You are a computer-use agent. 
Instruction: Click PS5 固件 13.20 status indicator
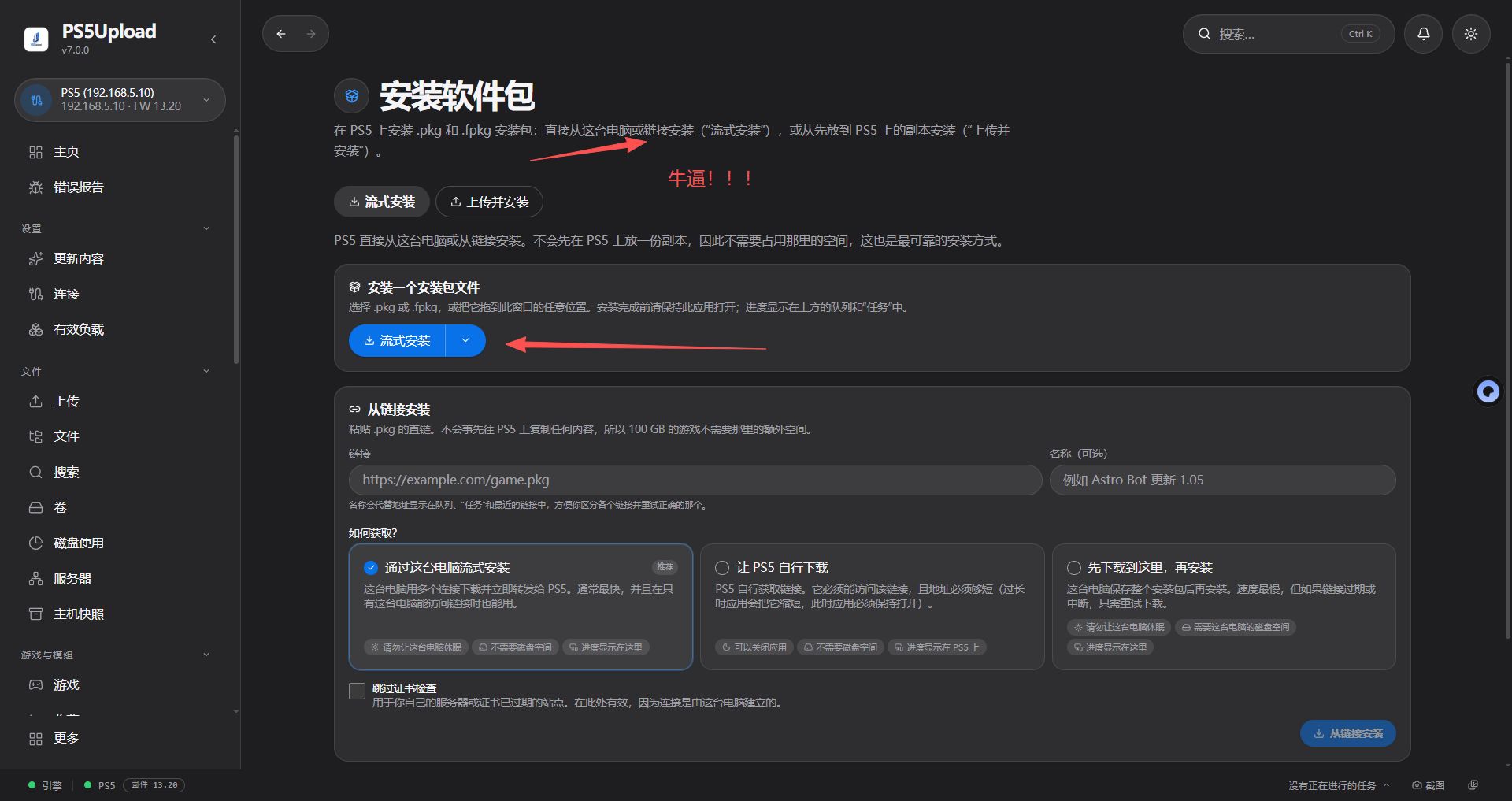134,785
